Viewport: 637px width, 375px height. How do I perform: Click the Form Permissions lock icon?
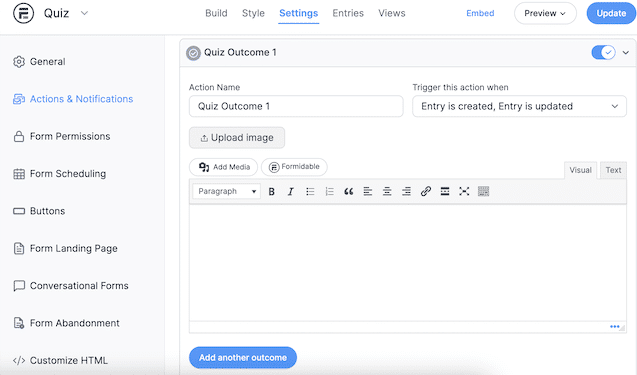(19, 136)
